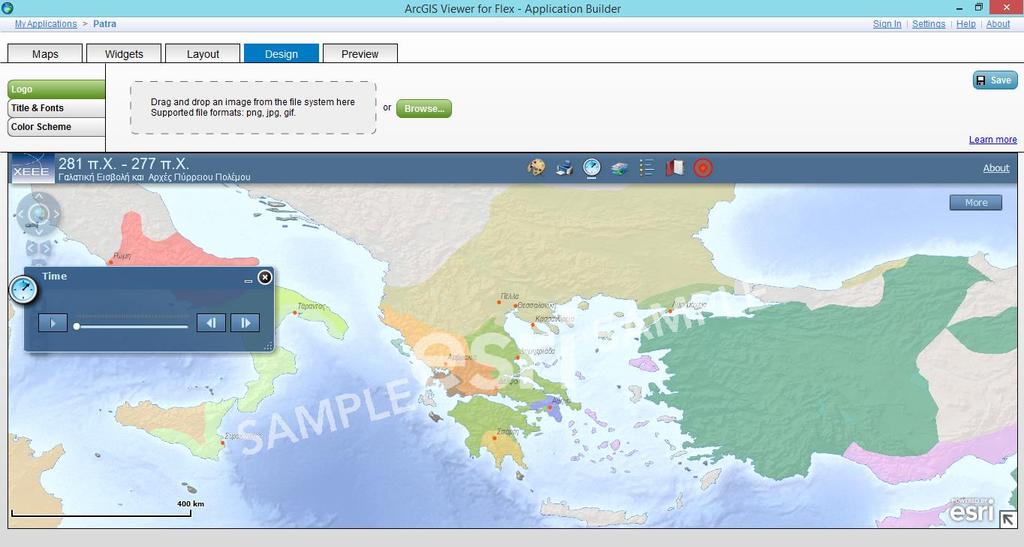Open the builder About link in top bar
Screen dimensions: 1024x547
coord(998,23)
